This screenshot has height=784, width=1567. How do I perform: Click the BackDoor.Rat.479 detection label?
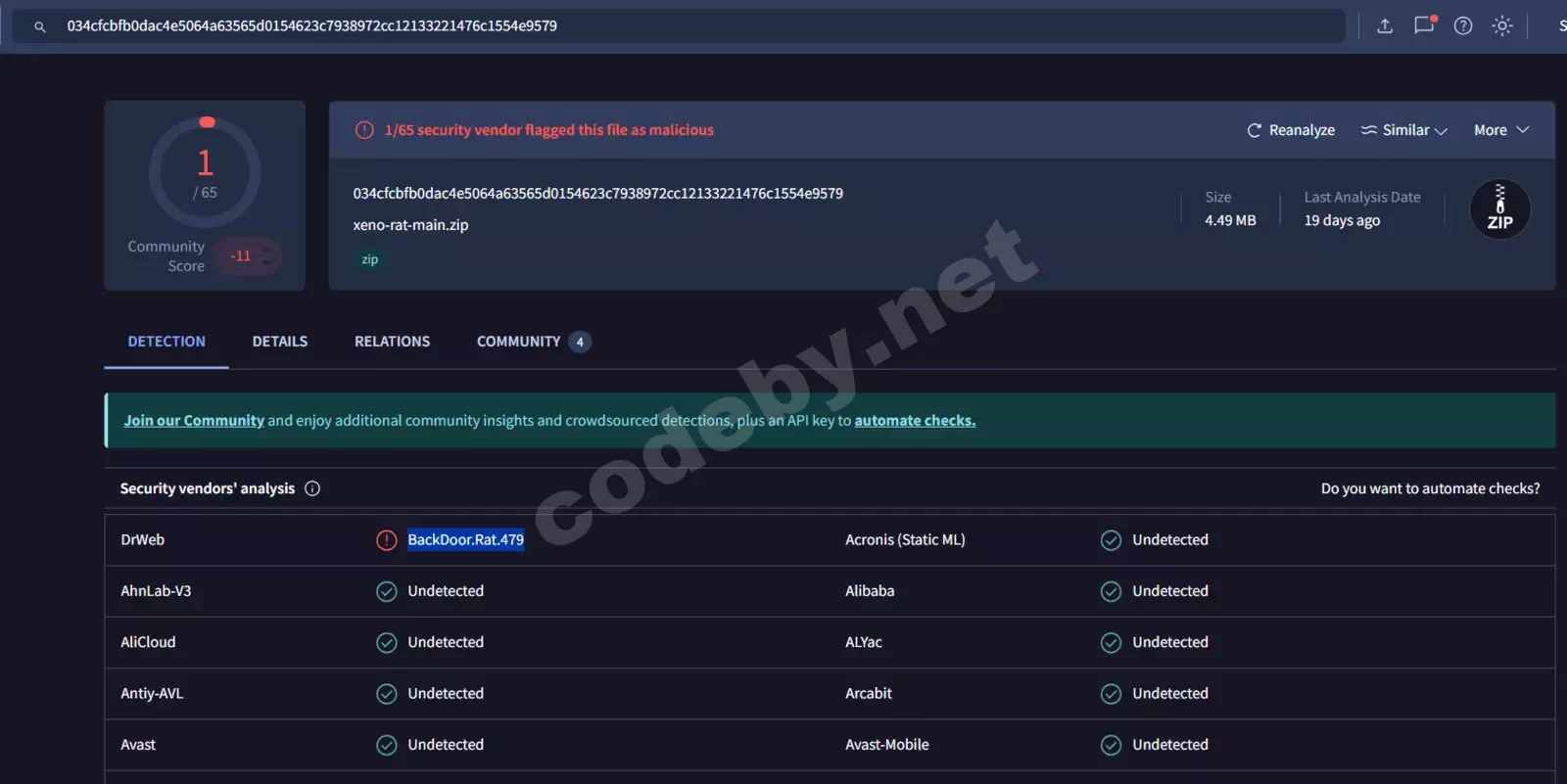(x=465, y=540)
